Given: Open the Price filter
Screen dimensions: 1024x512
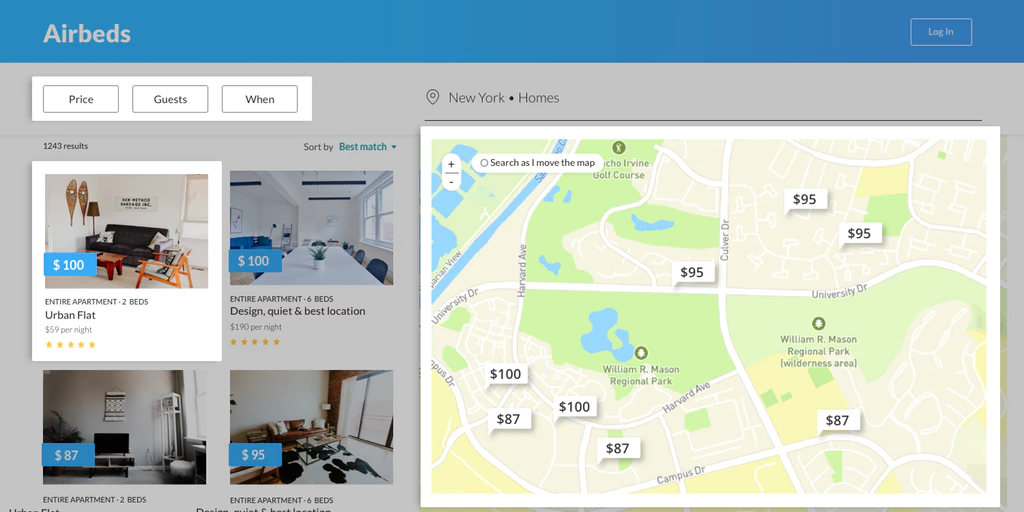Looking at the screenshot, I should [x=81, y=99].
